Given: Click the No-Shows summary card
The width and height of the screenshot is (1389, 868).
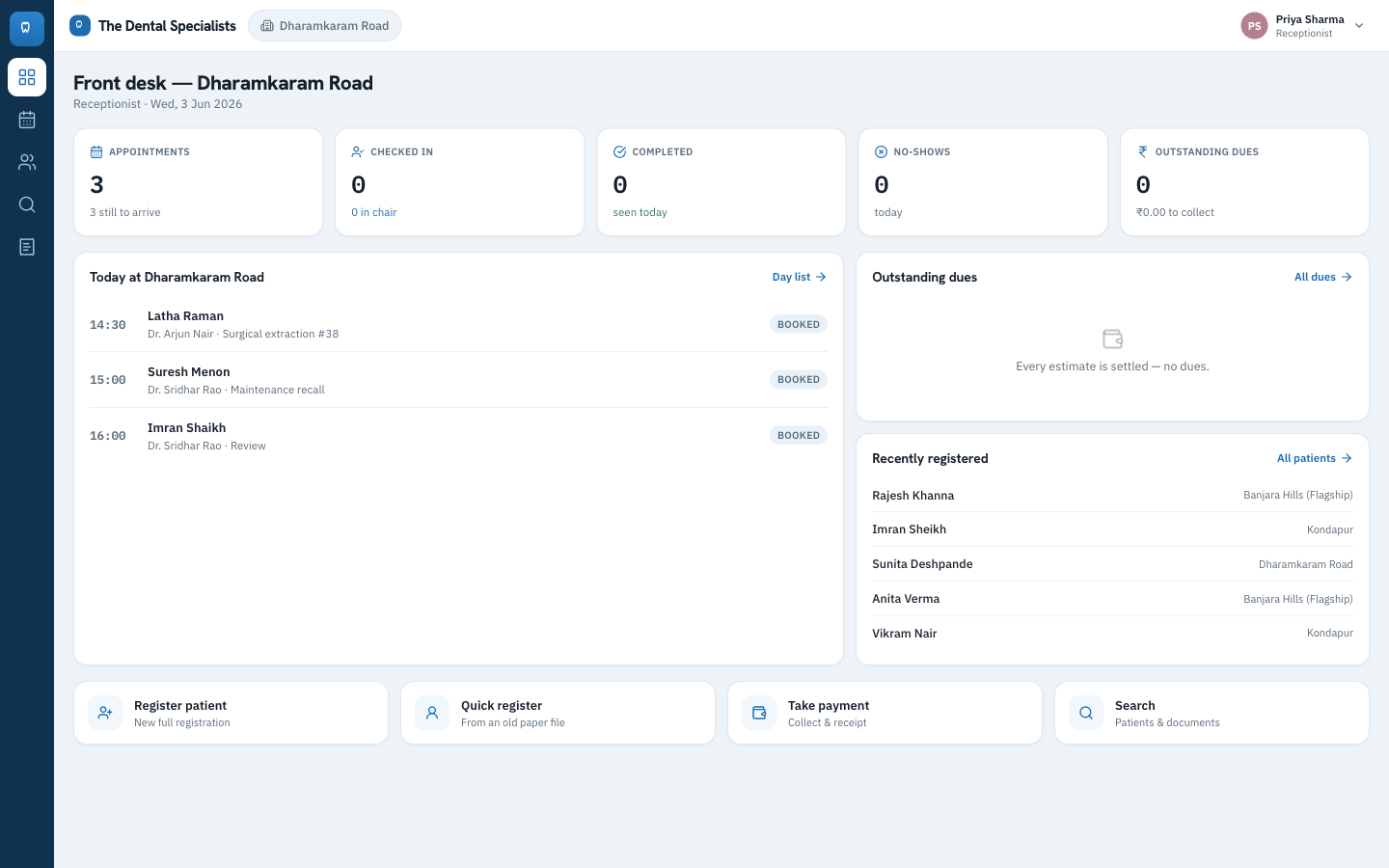Looking at the screenshot, I should (x=983, y=182).
